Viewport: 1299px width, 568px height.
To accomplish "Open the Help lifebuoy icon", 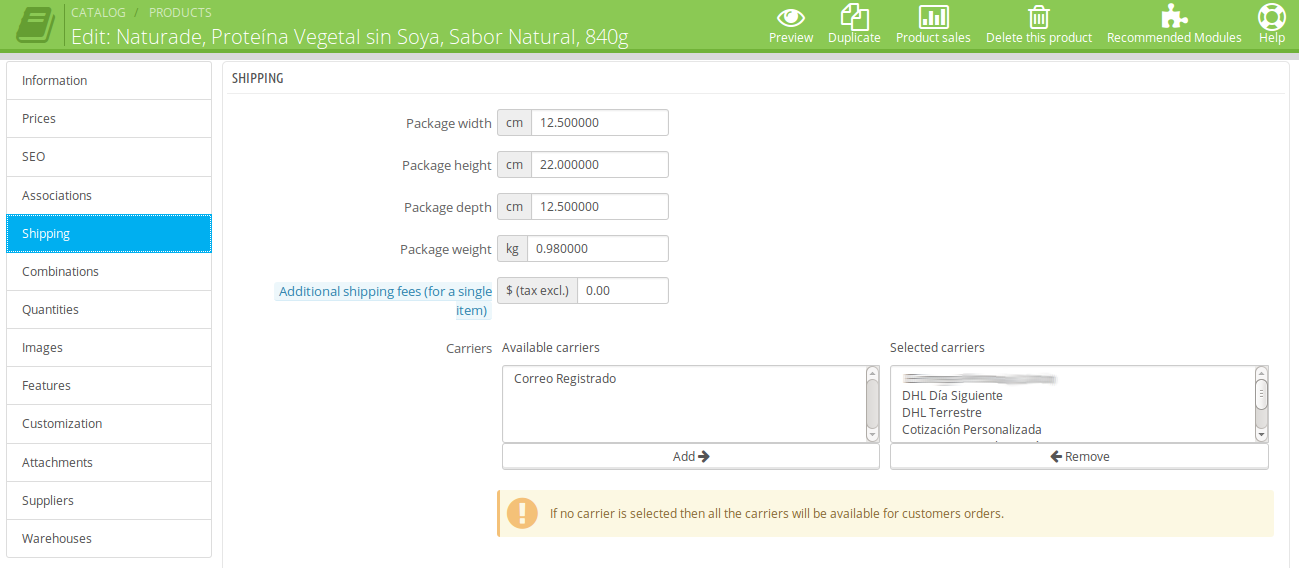I will click(x=1271, y=17).
